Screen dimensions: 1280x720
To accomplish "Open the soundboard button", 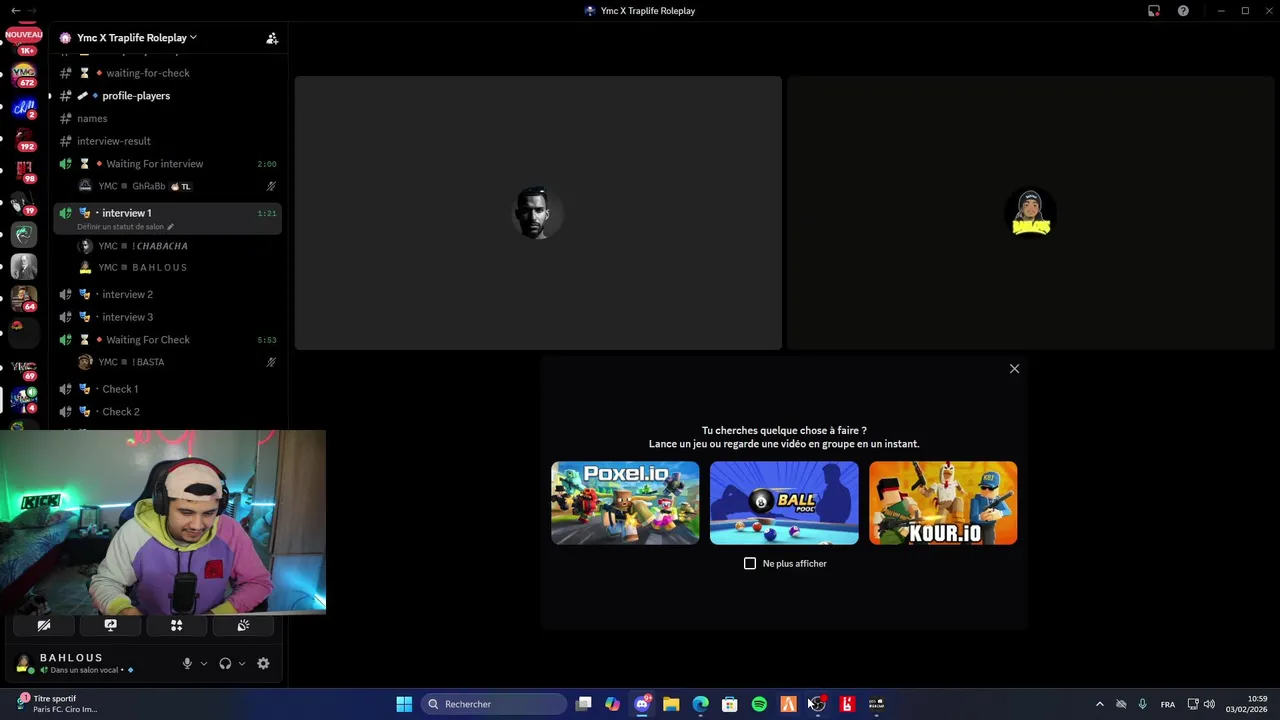I will click(x=243, y=625).
